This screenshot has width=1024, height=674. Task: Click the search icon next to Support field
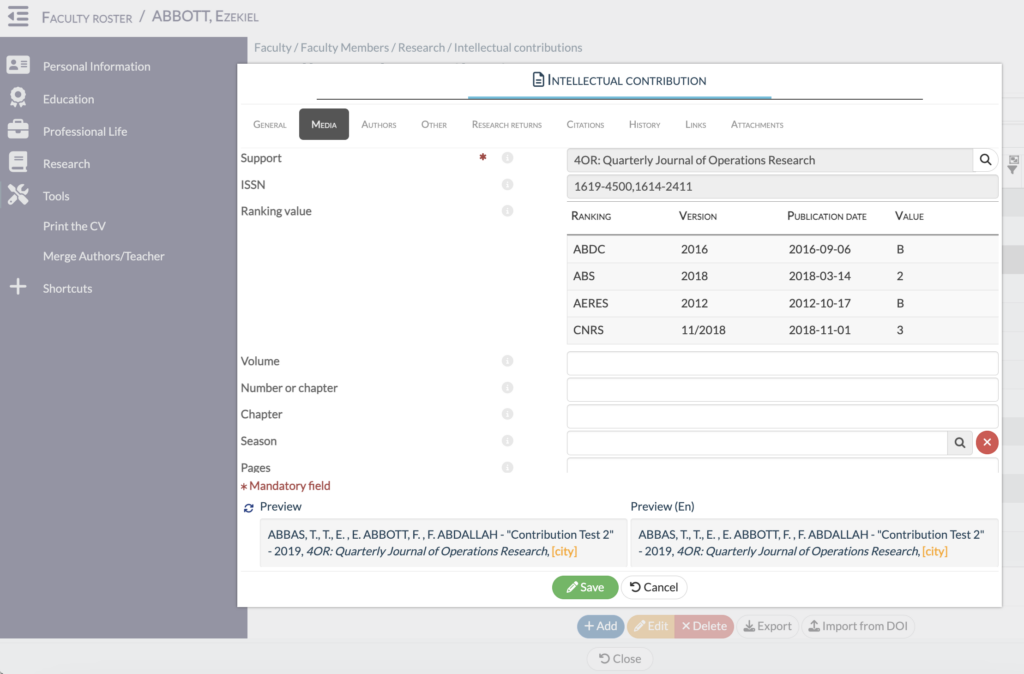coord(985,160)
